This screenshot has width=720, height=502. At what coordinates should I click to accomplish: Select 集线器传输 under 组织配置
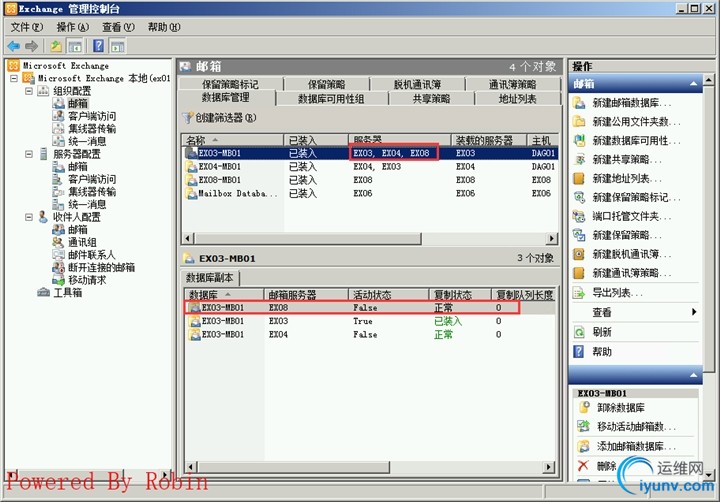(92, 129)
